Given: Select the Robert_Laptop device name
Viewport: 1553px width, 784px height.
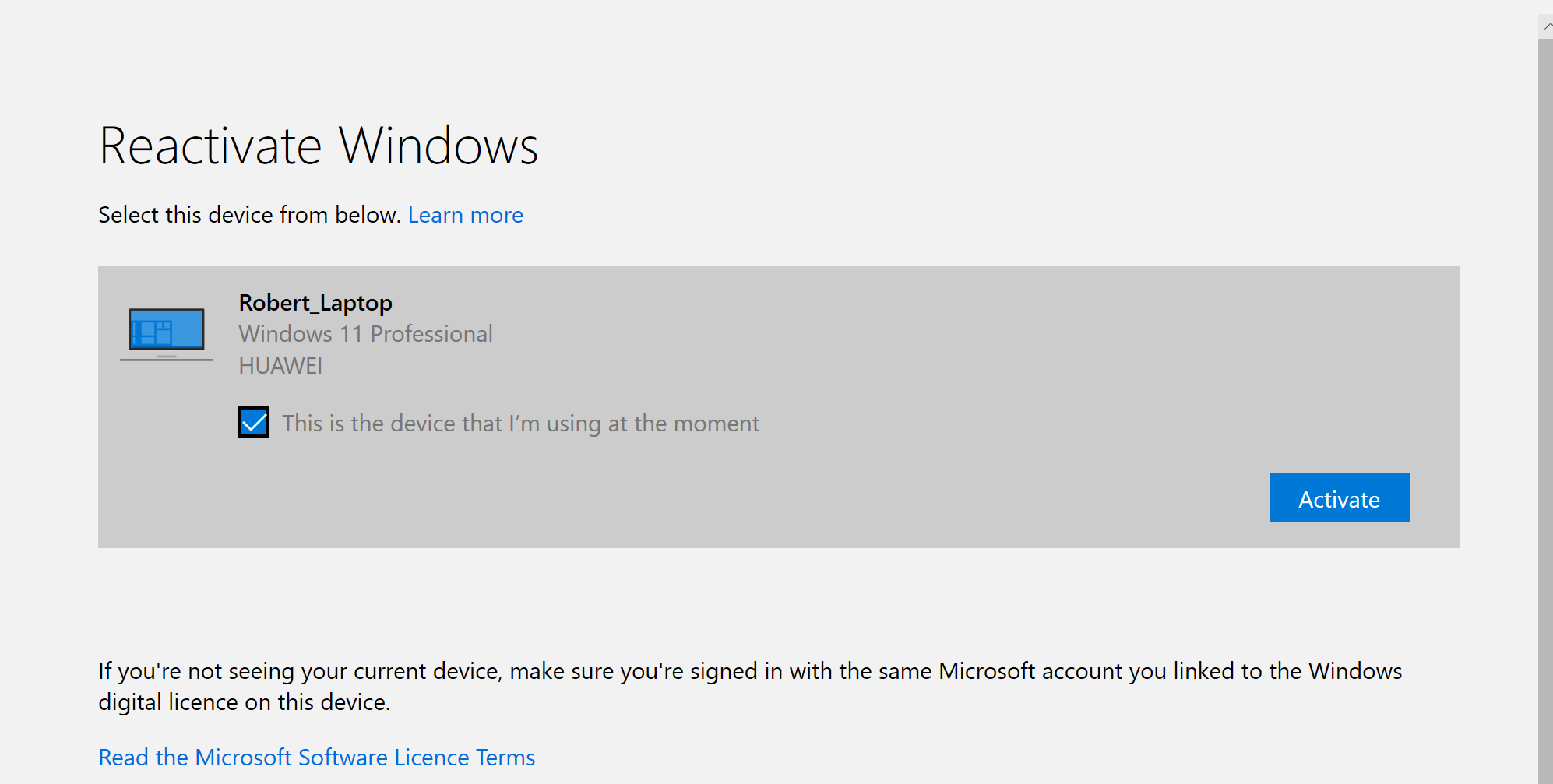Looking at the screenshot, I should [x=315, y=303].
